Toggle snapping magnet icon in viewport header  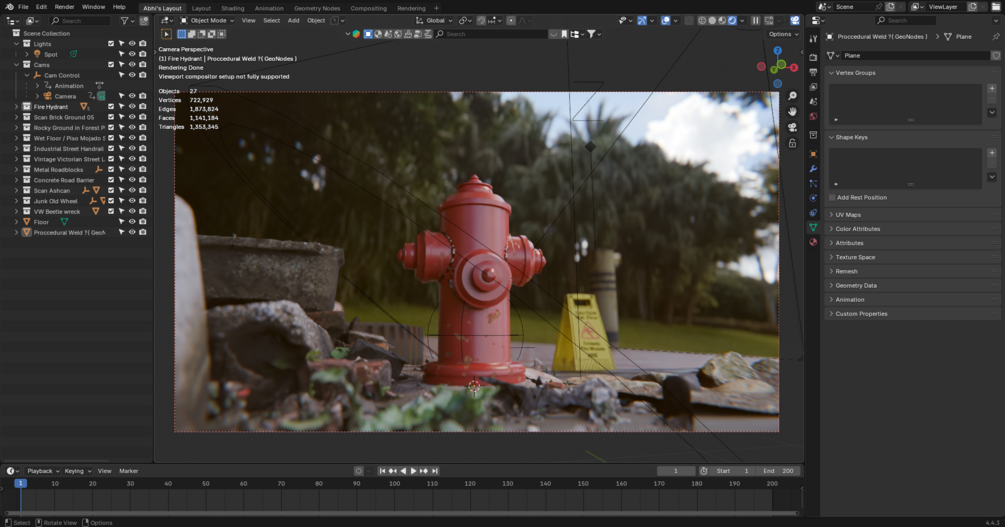point(481,21)
